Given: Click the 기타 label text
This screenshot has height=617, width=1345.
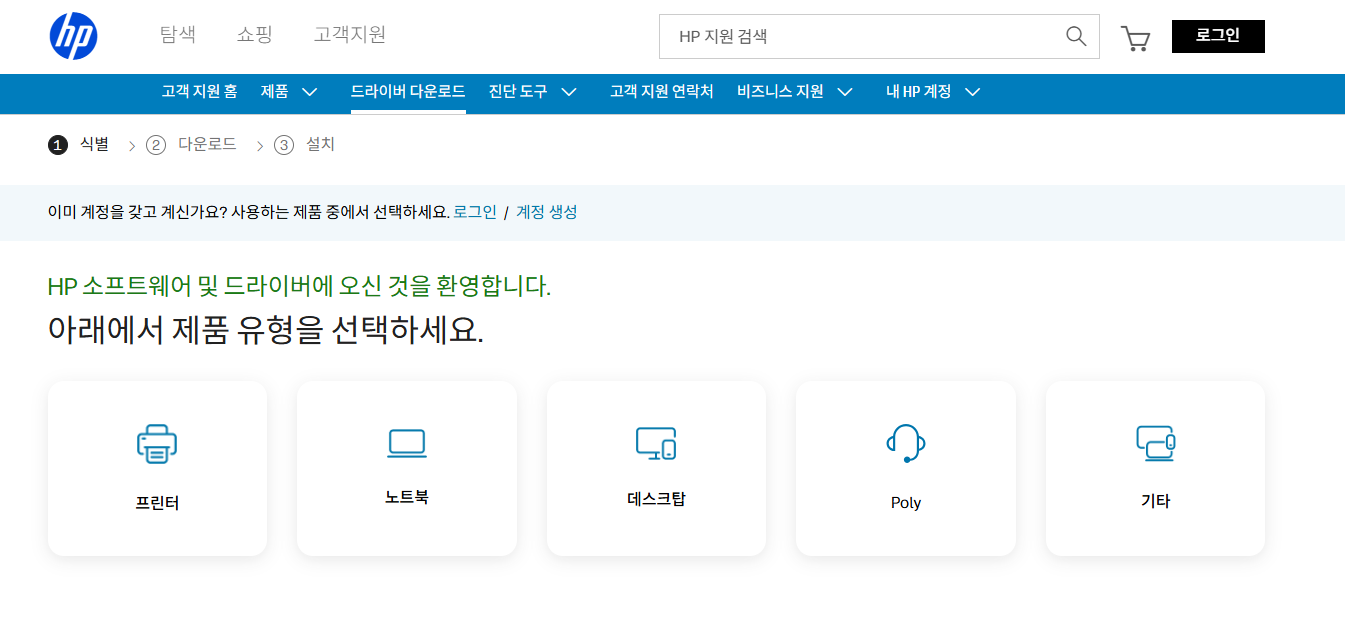Looking at the screenshot, I should 1155,501.
